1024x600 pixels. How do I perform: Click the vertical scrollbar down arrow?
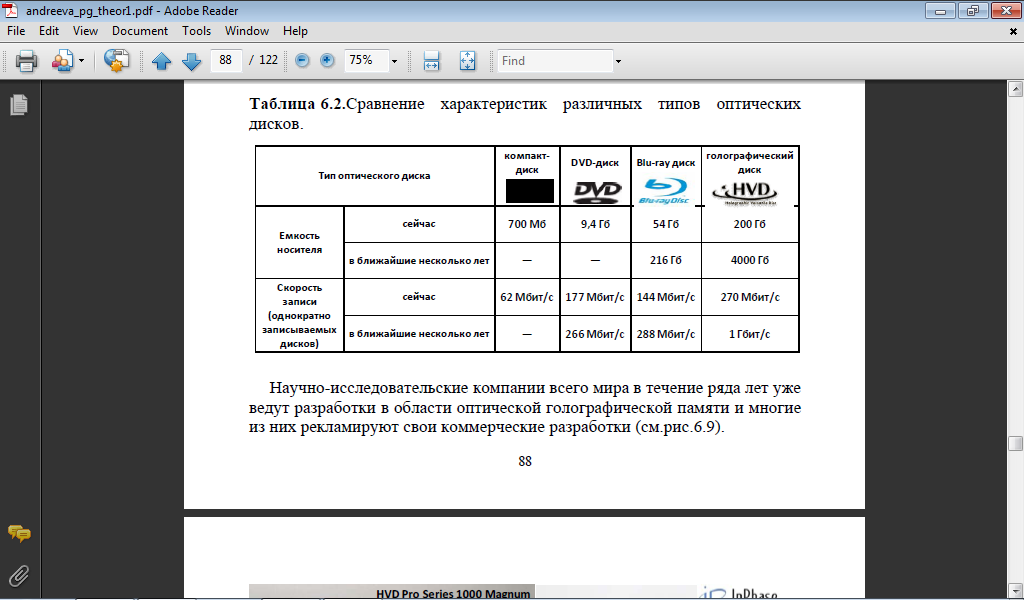[x=1015, y=590]
